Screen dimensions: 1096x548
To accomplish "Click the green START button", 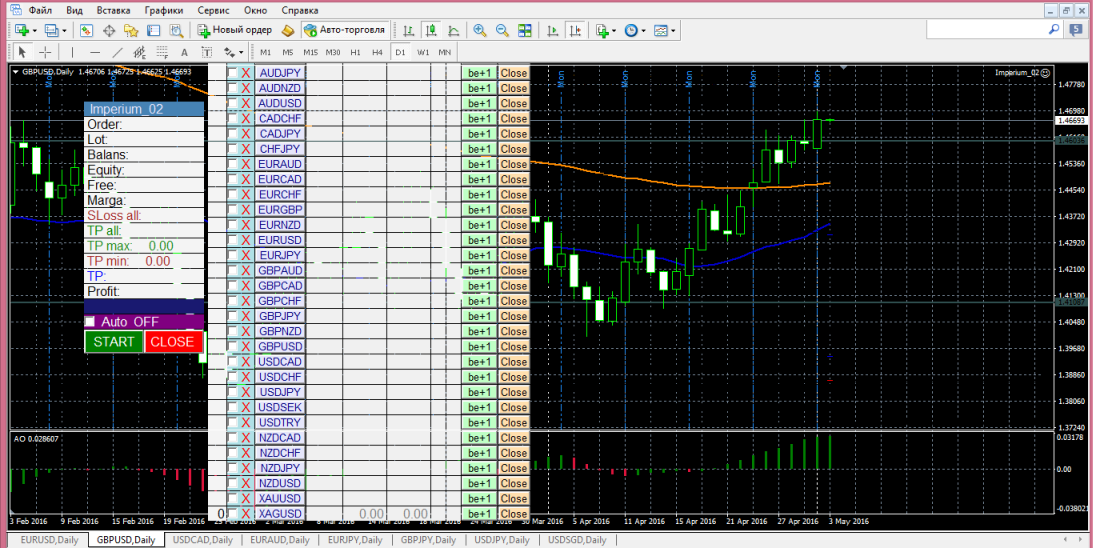I will (114, 342).
